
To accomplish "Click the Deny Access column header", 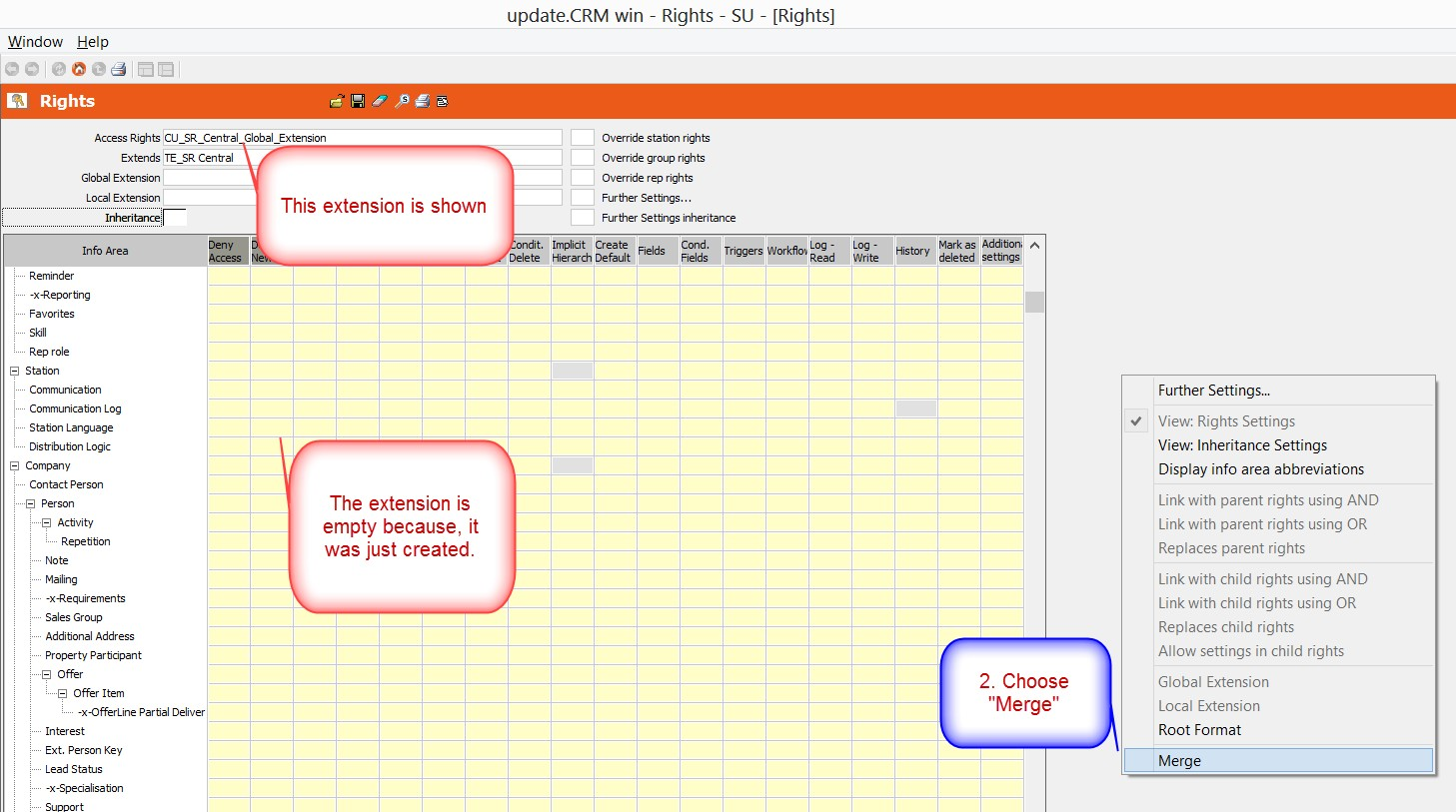I will click(x=227, y=251).
